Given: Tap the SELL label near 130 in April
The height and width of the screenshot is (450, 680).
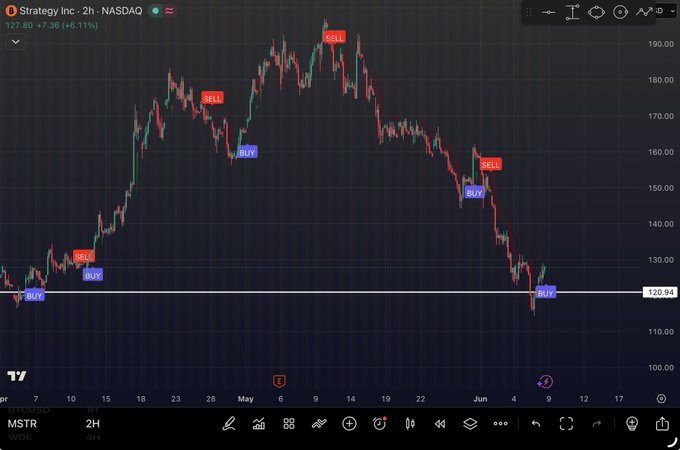Looking at the screenshot, I should tap(84, 257).
